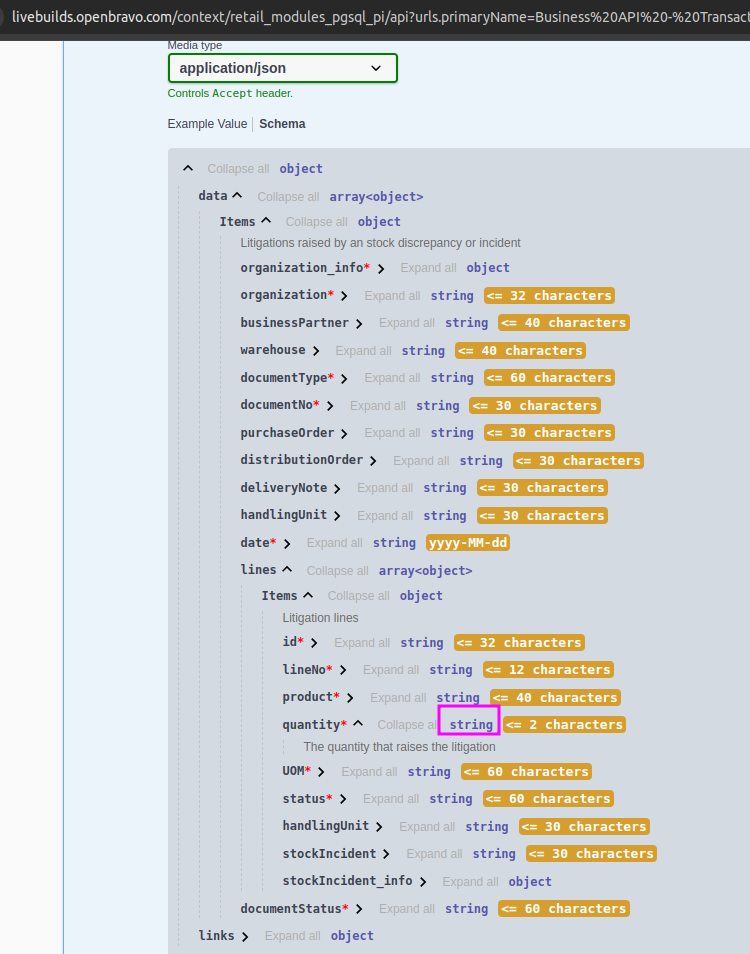Image resolution: width=750 pixels, height=954 pixels.
Task: Click Collapse all beside root object
Action: pos(238,169)
